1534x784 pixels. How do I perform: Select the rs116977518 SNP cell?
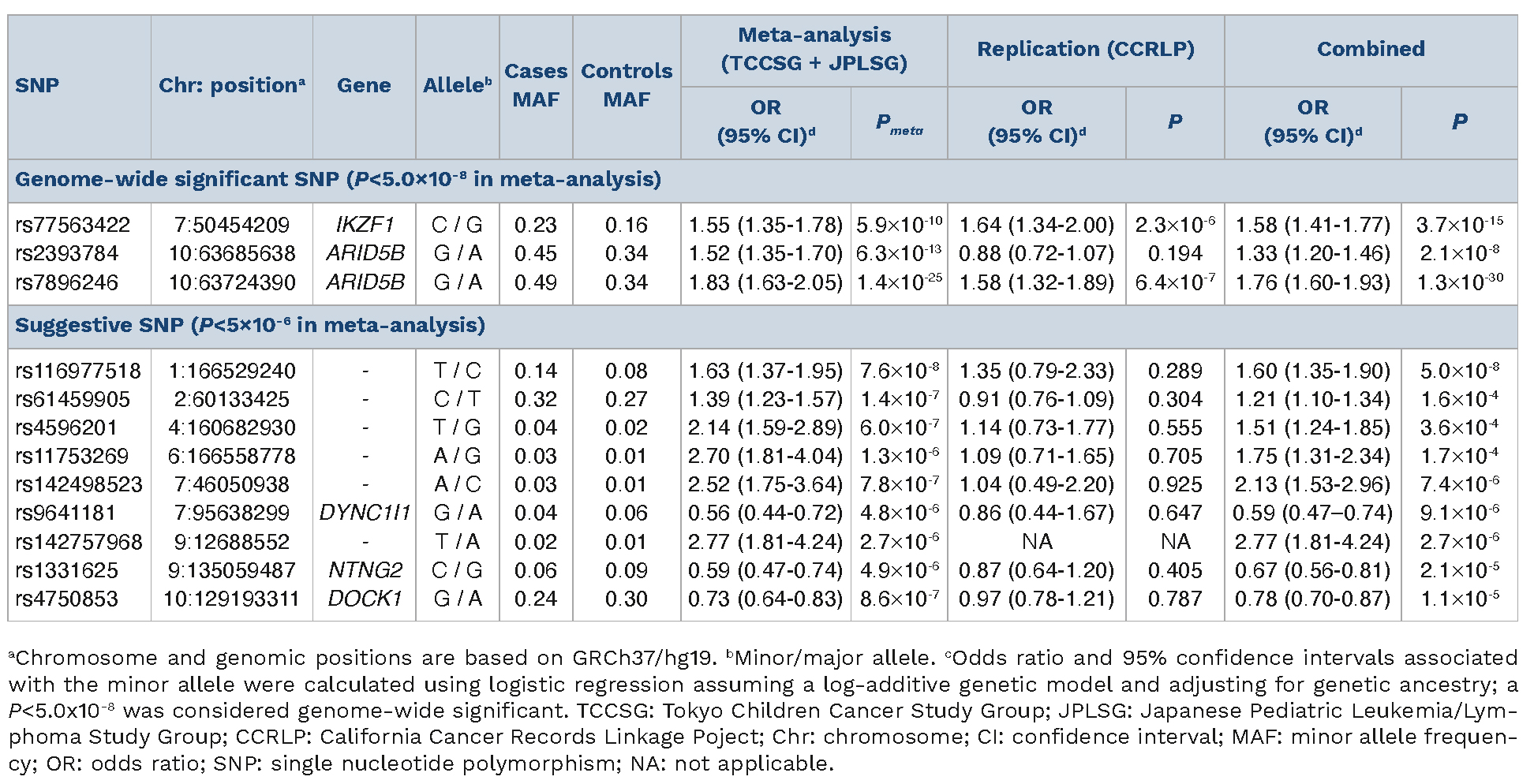coord(78,371)
